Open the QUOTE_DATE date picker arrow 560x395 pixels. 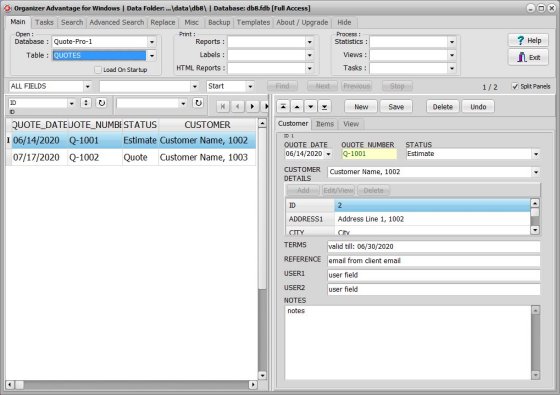tap(328, 154)
